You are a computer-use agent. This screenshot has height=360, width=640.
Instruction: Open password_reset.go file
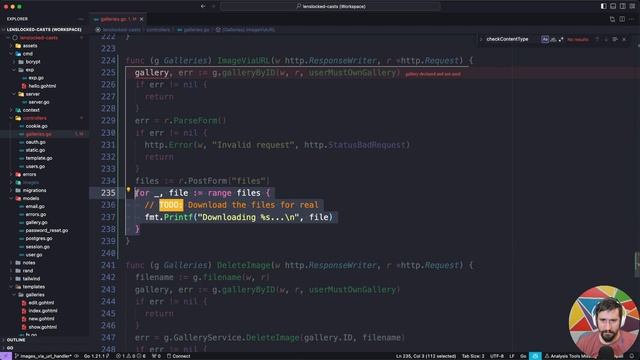(x=47, y=230)
